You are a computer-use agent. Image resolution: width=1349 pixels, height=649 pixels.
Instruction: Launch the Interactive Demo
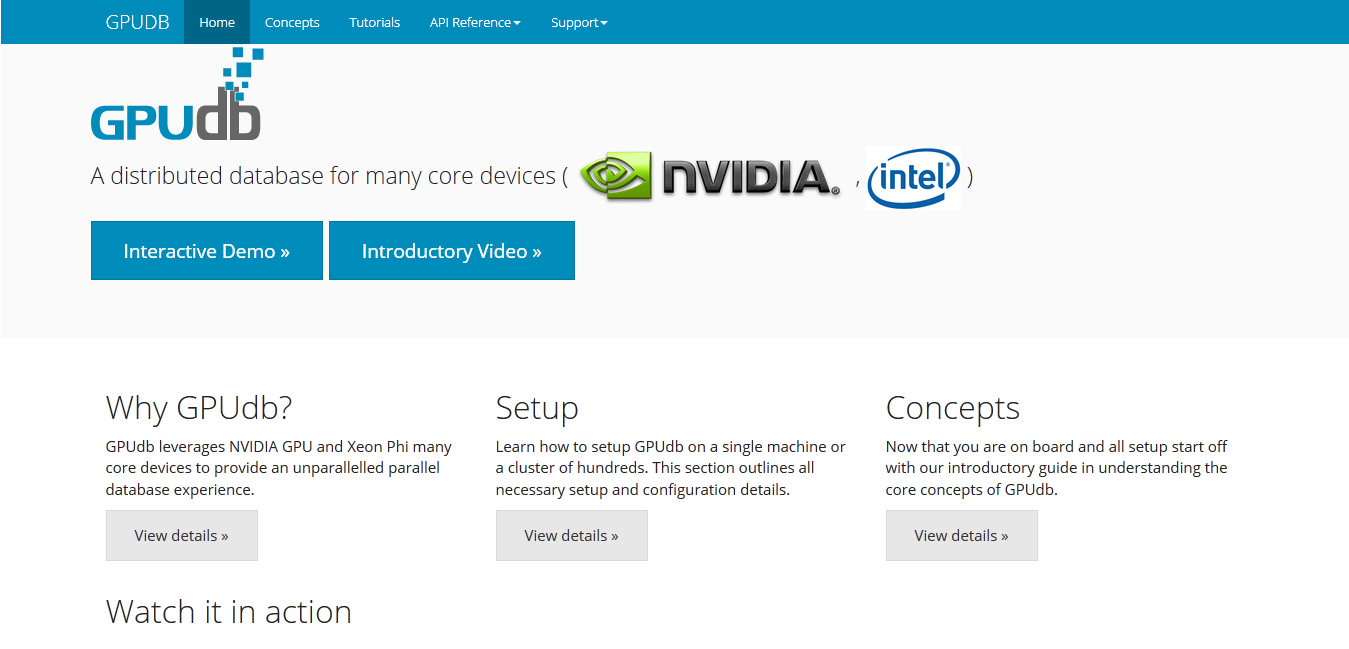click(x=207, y=251)
